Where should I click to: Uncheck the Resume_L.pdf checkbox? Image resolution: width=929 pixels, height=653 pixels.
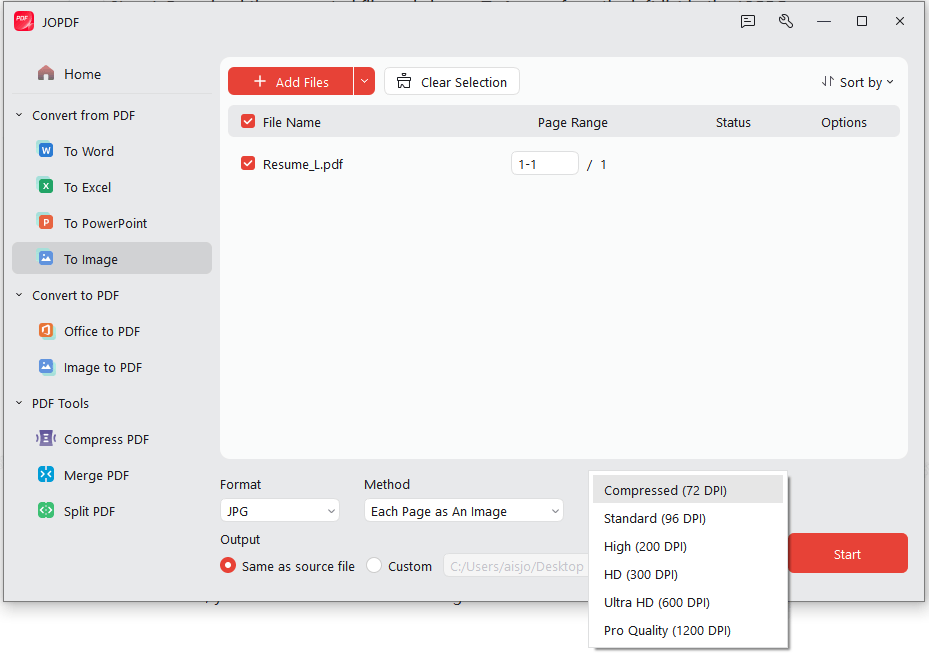click(x=248, y=164)
